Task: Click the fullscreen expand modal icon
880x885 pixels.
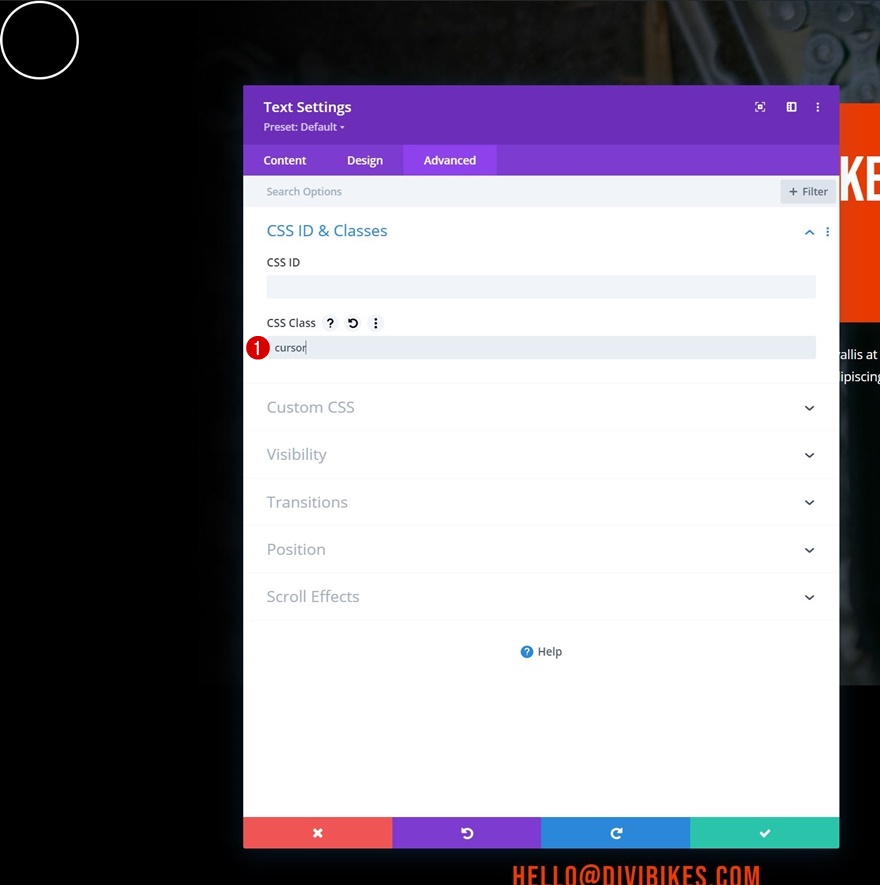Action: point(760,107)
